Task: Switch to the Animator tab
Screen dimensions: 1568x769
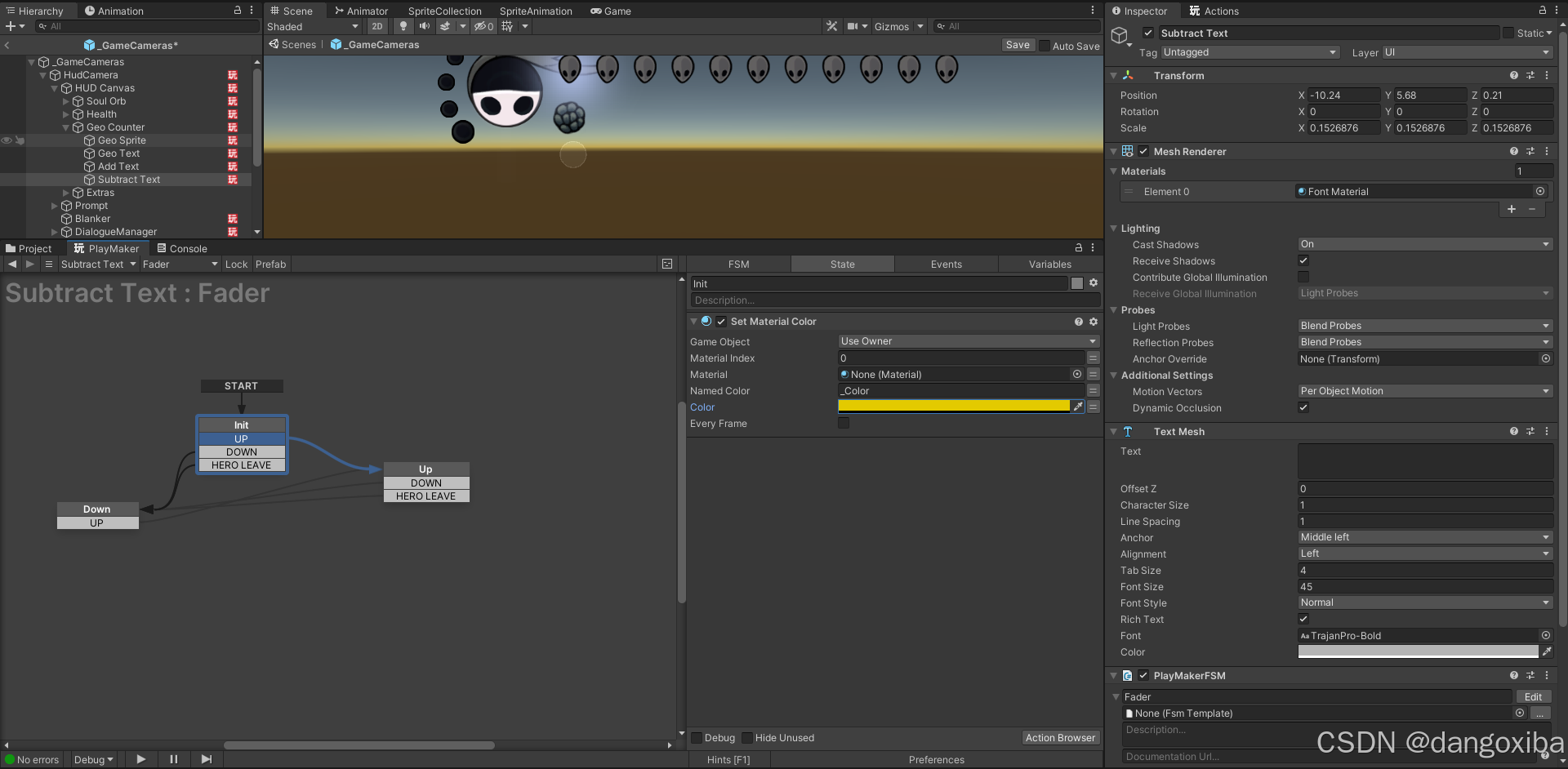Action: tap(361, 11)
